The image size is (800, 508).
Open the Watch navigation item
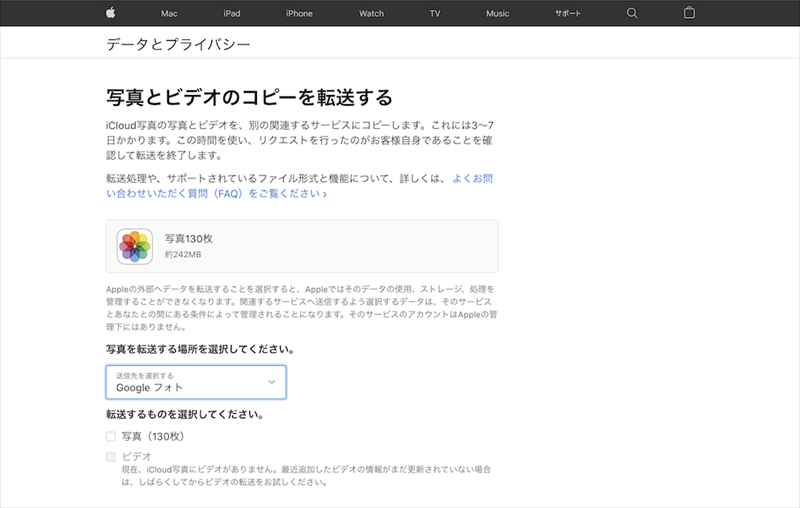(x=371, y=14)
